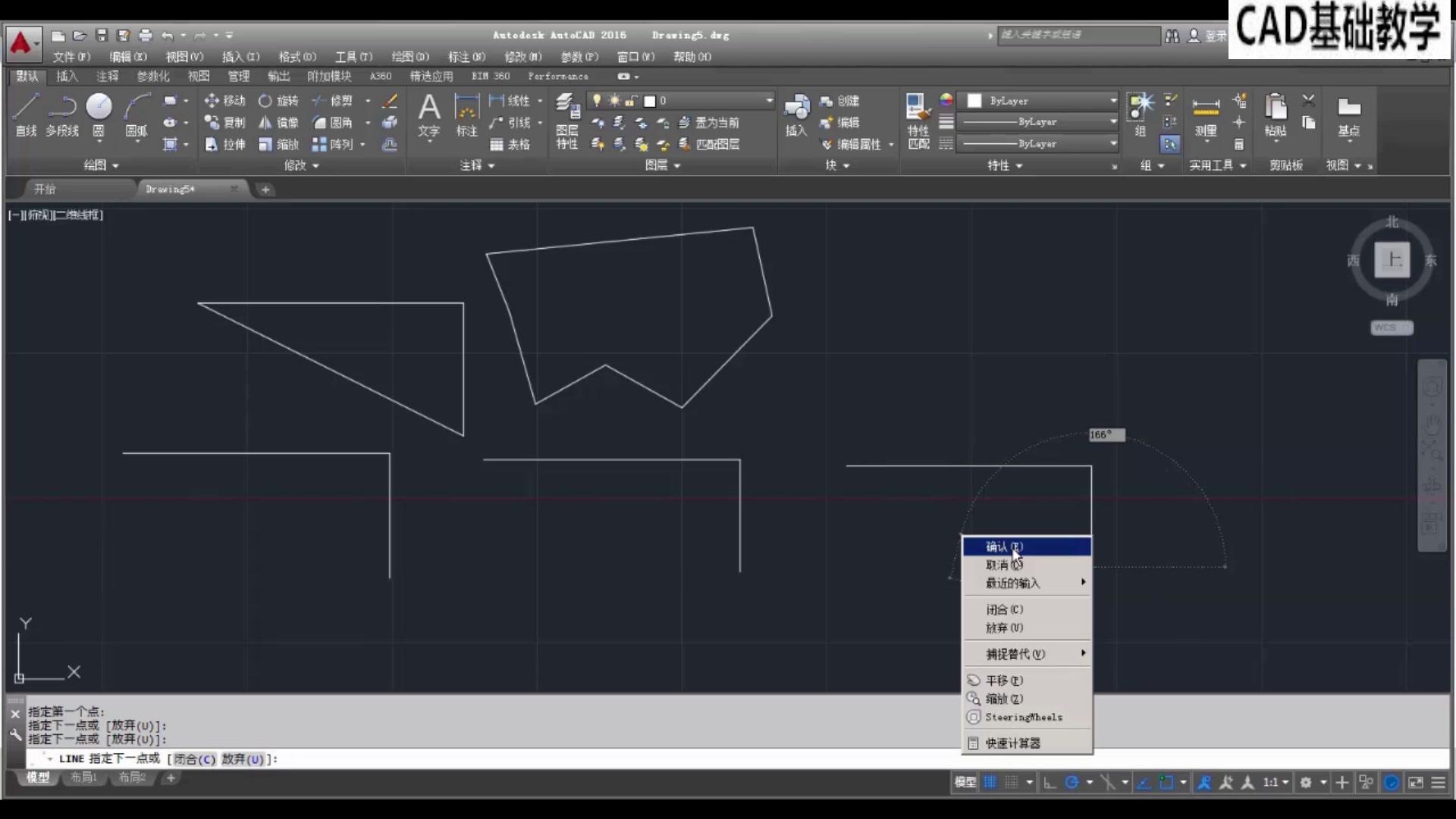
Task: Select the Line (直线) drawing tool
Action: tap(26, 111)
